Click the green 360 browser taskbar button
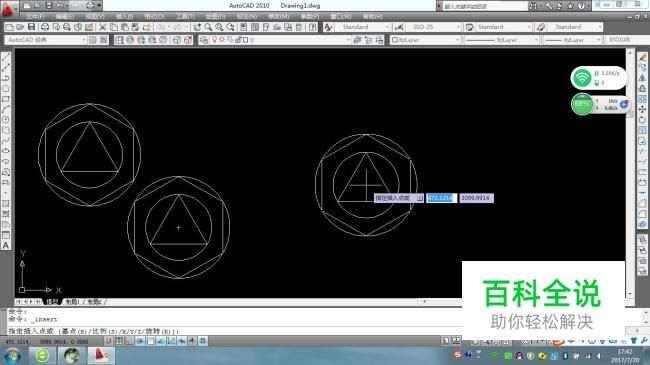The height and width of the screenshot is (365, 650). coord(42,355)
